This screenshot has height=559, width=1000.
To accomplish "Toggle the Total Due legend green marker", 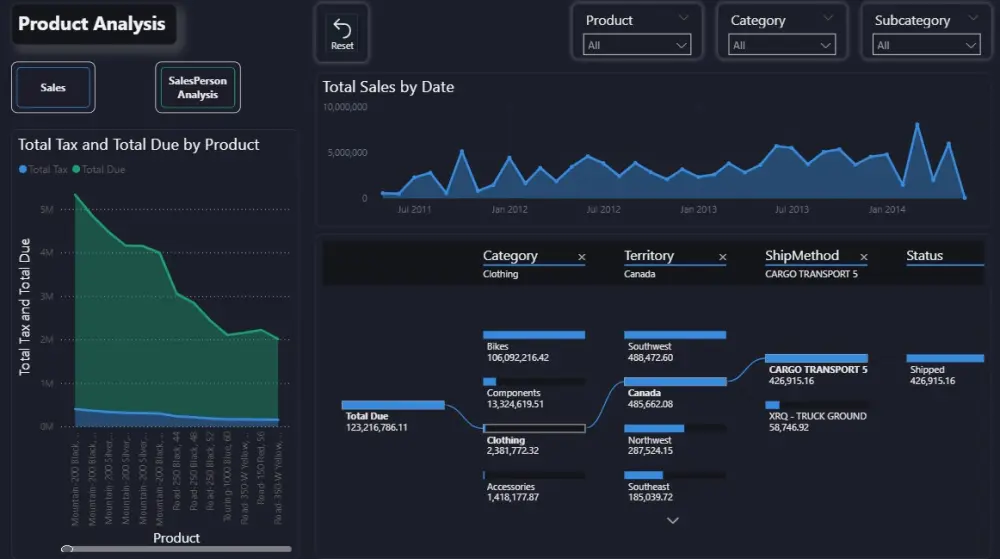I will click(x=76, y=169).
